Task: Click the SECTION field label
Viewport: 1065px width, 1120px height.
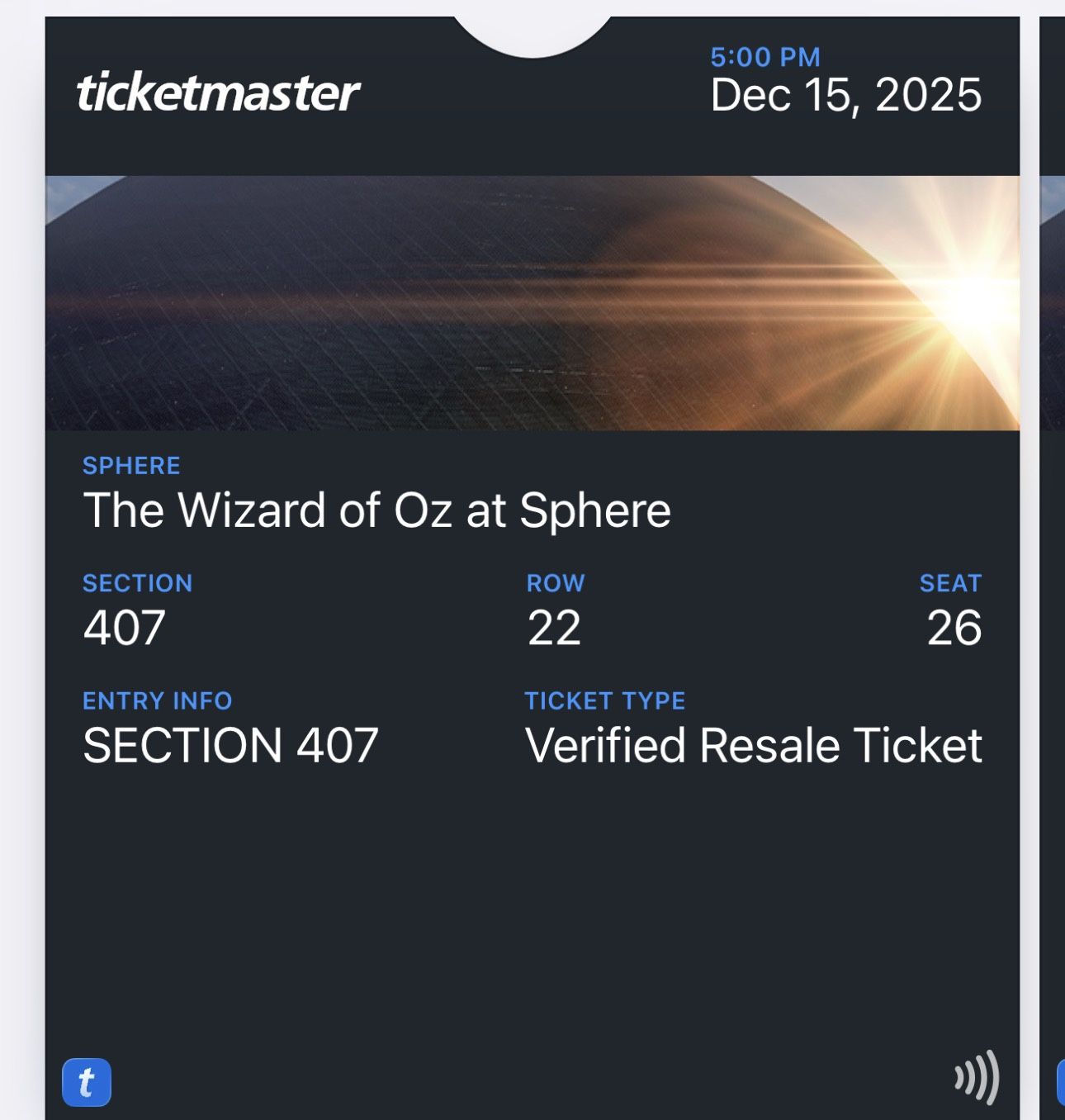Action: 137,583
